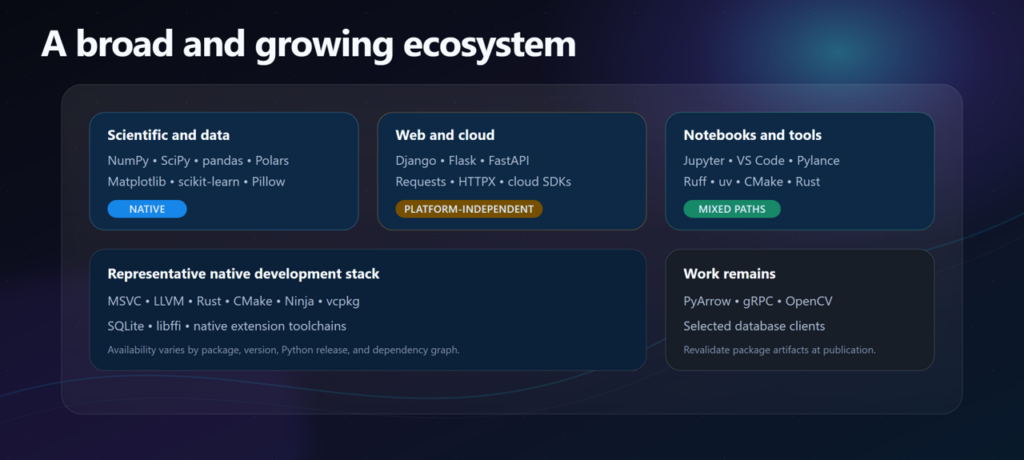
Task: Click the line starting with 'MSVC • LLVM'
Action: (x=234, y=302)
